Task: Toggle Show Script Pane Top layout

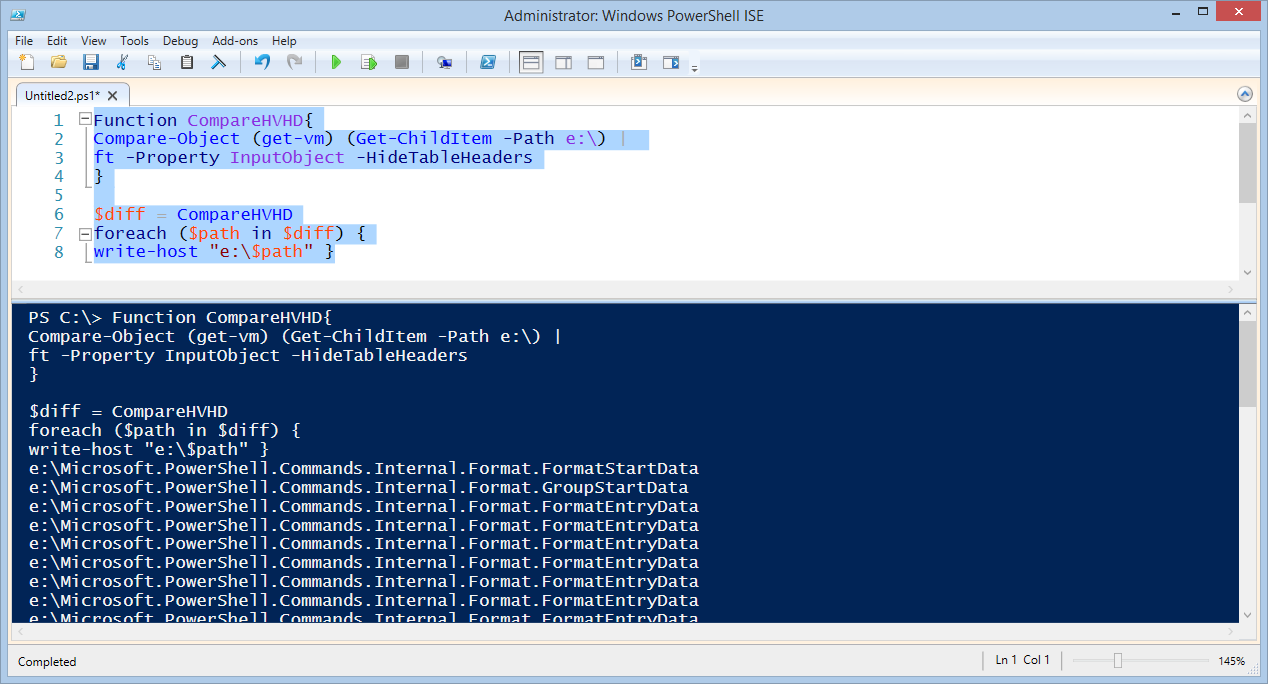Action: coord(531,62)
